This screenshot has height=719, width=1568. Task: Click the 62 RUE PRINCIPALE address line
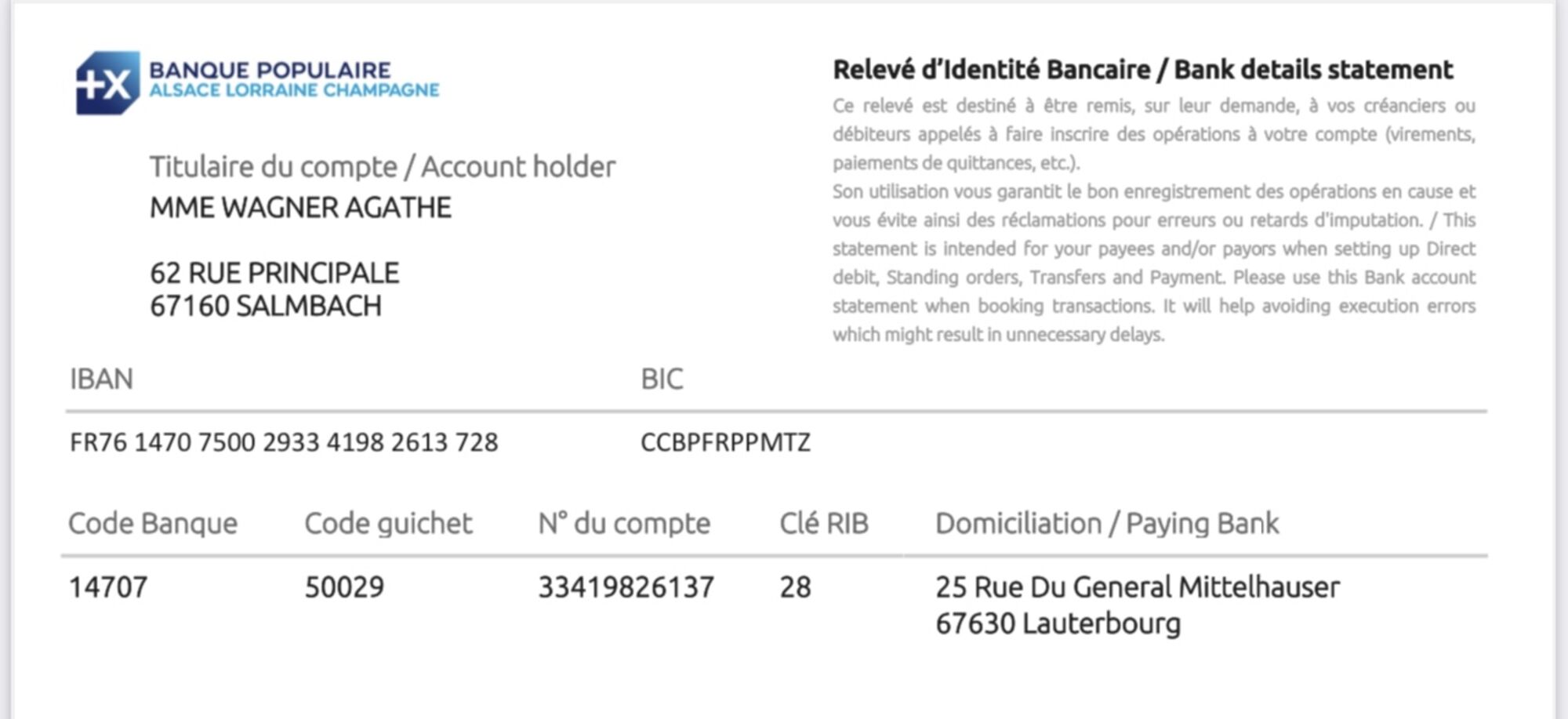tap(274, 273)
